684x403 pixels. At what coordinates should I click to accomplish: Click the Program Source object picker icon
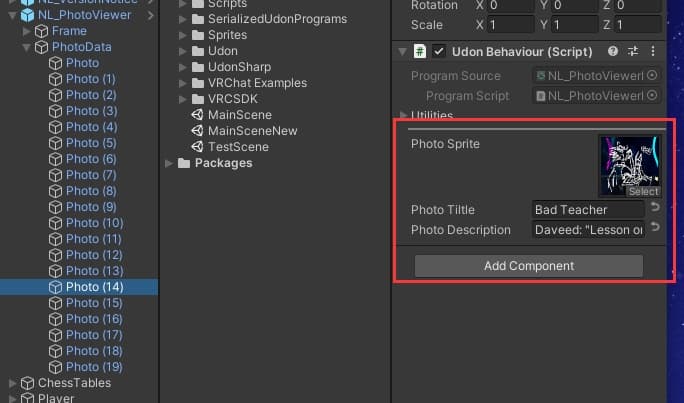click(x=652, y=75)
